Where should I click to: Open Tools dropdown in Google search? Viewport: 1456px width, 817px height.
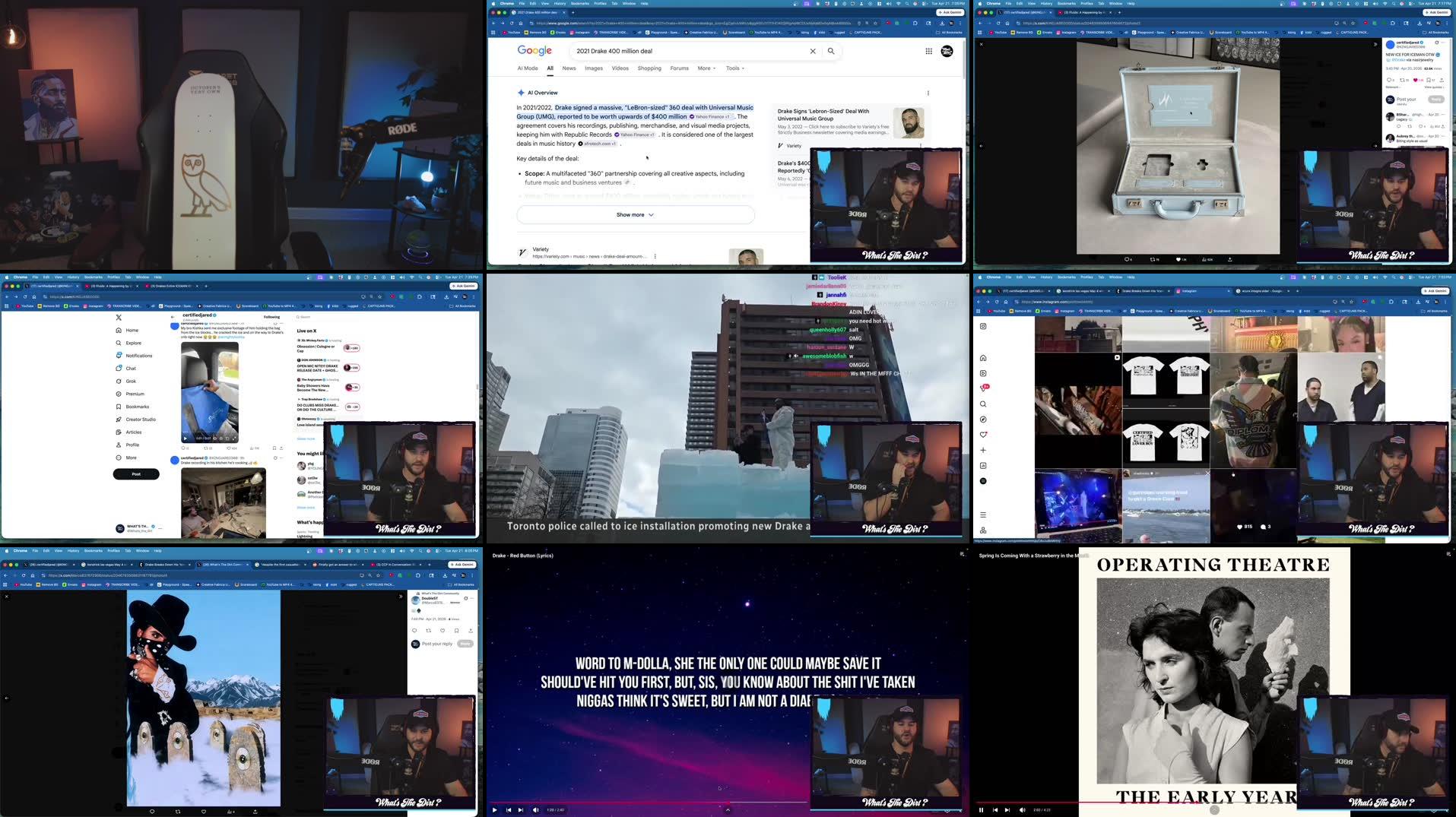click(734, 68)
